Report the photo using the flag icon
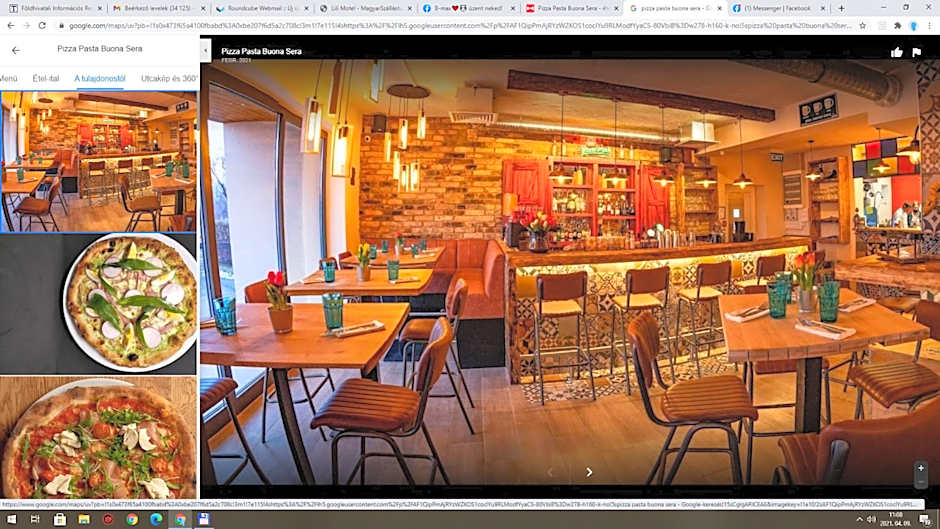Viewport: 940px width, 529px height. coord(917,52)
